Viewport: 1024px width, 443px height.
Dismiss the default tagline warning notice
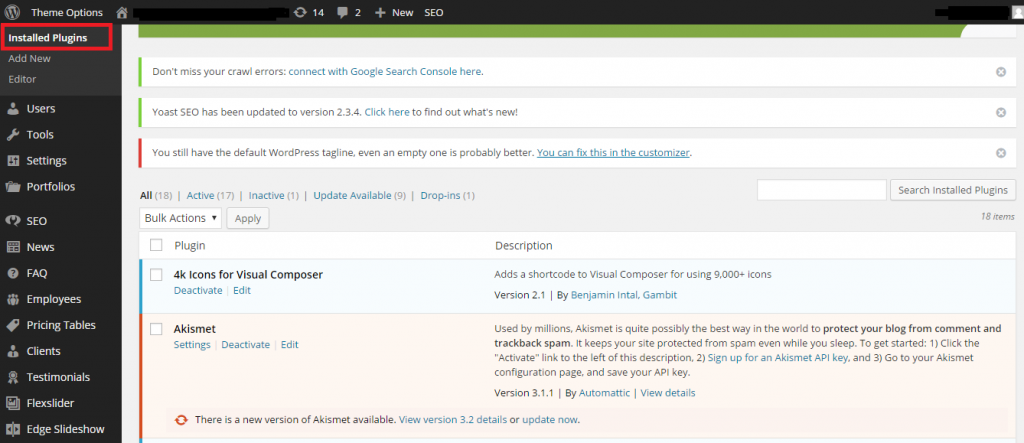1000,153
